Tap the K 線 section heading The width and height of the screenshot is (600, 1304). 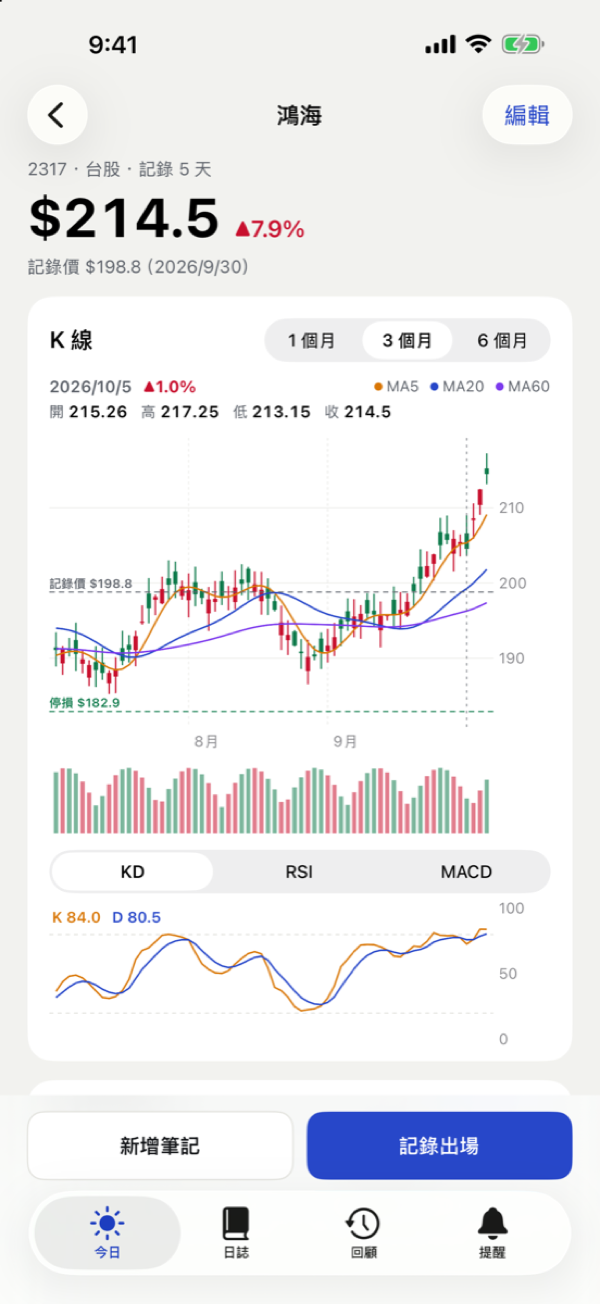[71, 341]
